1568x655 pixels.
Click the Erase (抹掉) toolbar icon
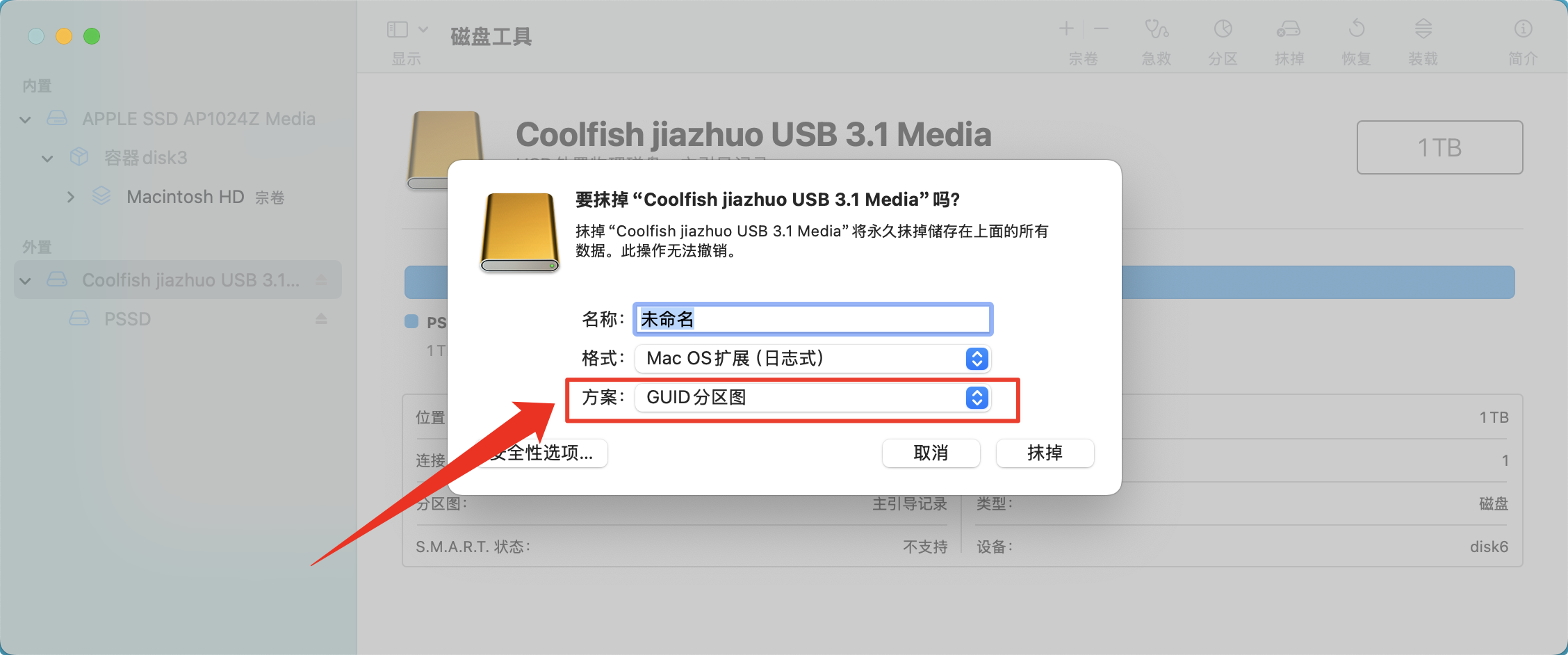pos(1289,29)
